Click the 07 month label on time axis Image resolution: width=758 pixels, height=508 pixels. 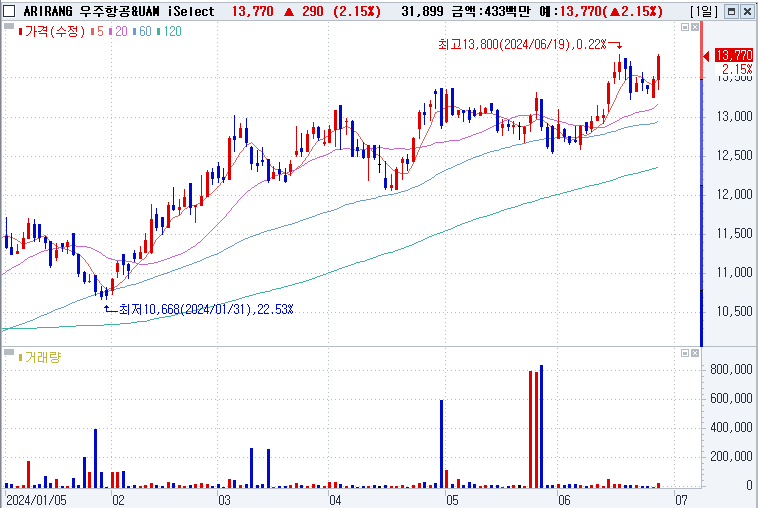[682, 500]
